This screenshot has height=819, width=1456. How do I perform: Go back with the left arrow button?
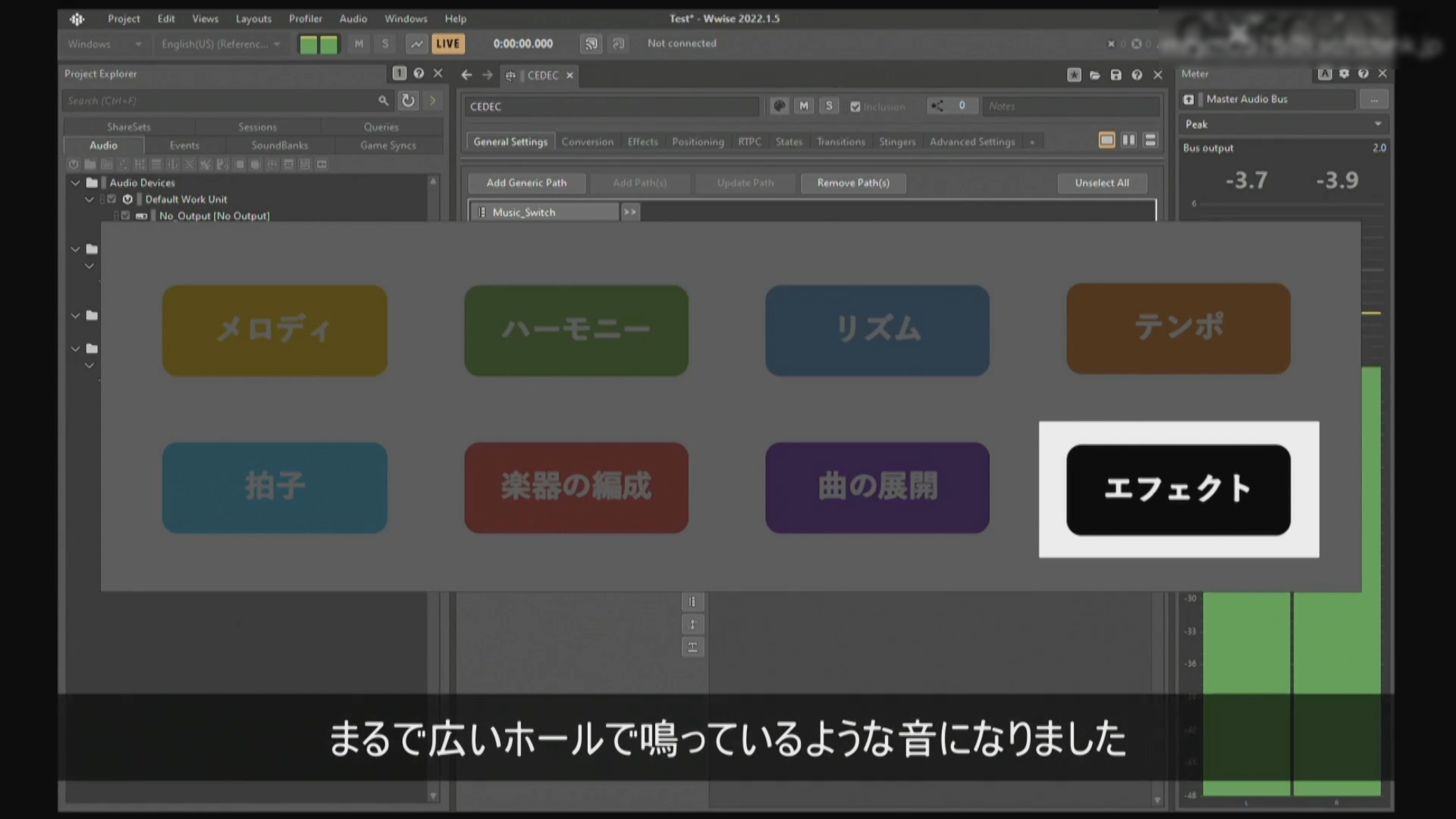466,75
